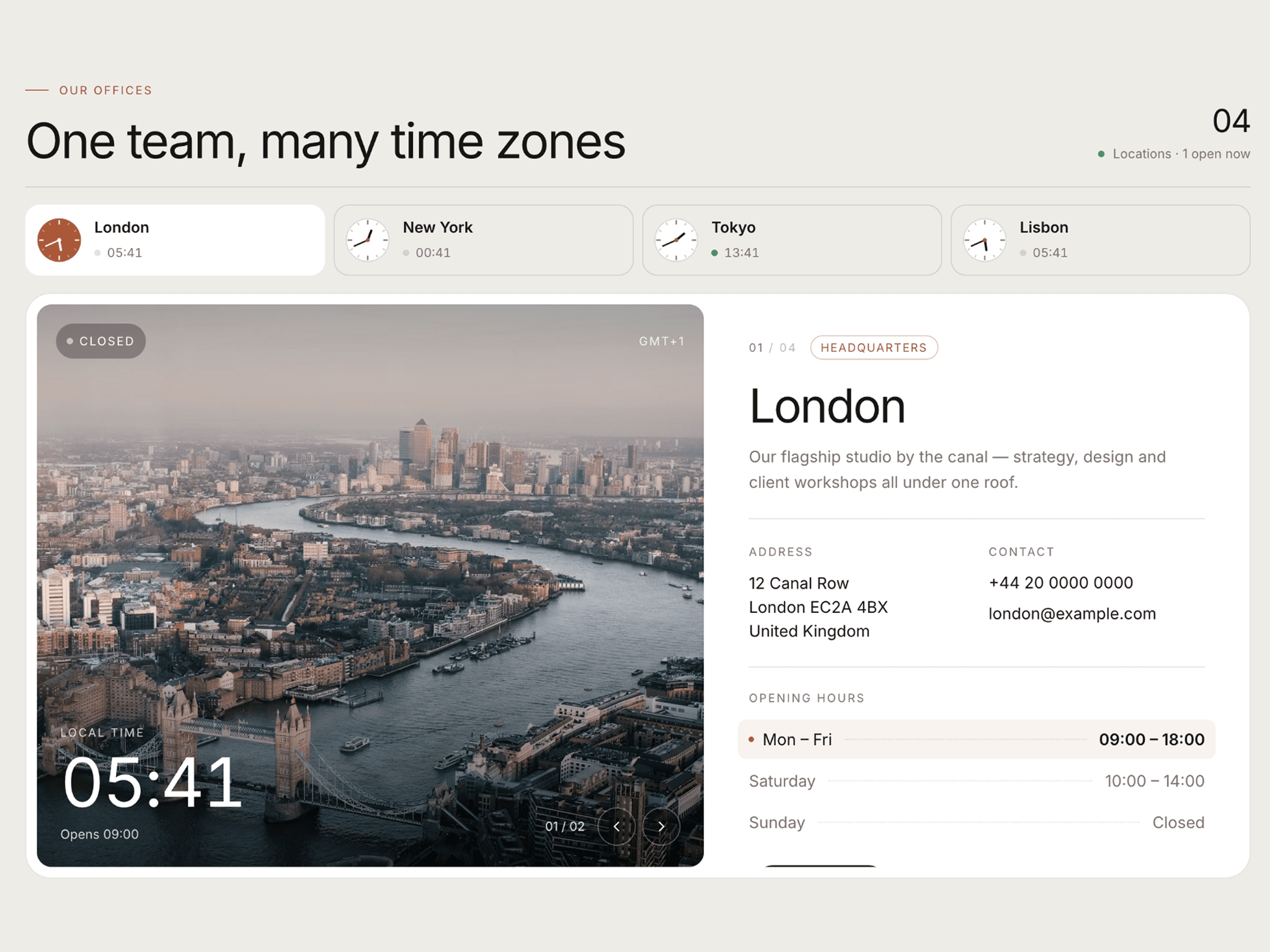Viewport: 1270px width, 952px height.
Task: Click the London skyline photo
Action: click(x=370, y=585)
